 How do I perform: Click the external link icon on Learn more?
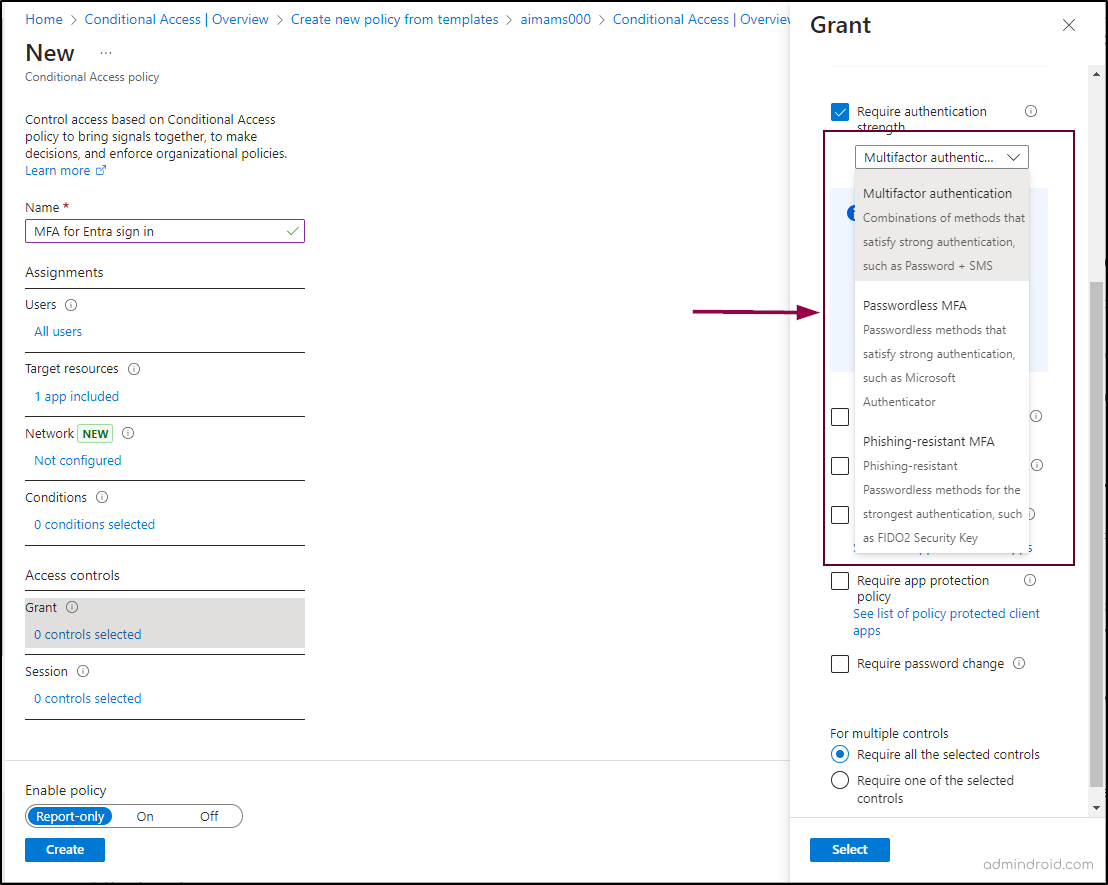click(x=100, y=170)
